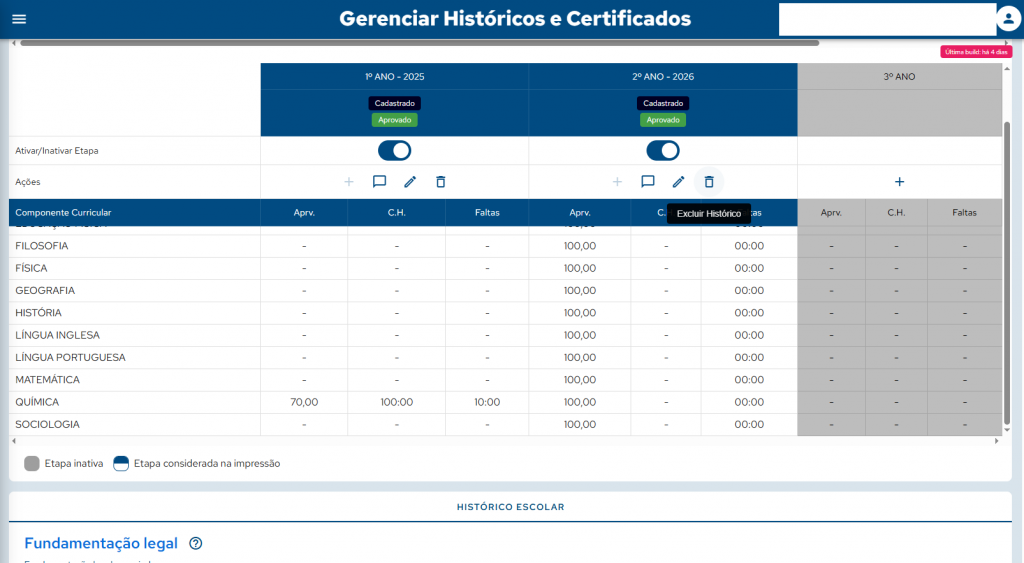Click the Etapa inativa gray legend swatch
Viewport: 1024px width, 563px height.
coord(32,464)
